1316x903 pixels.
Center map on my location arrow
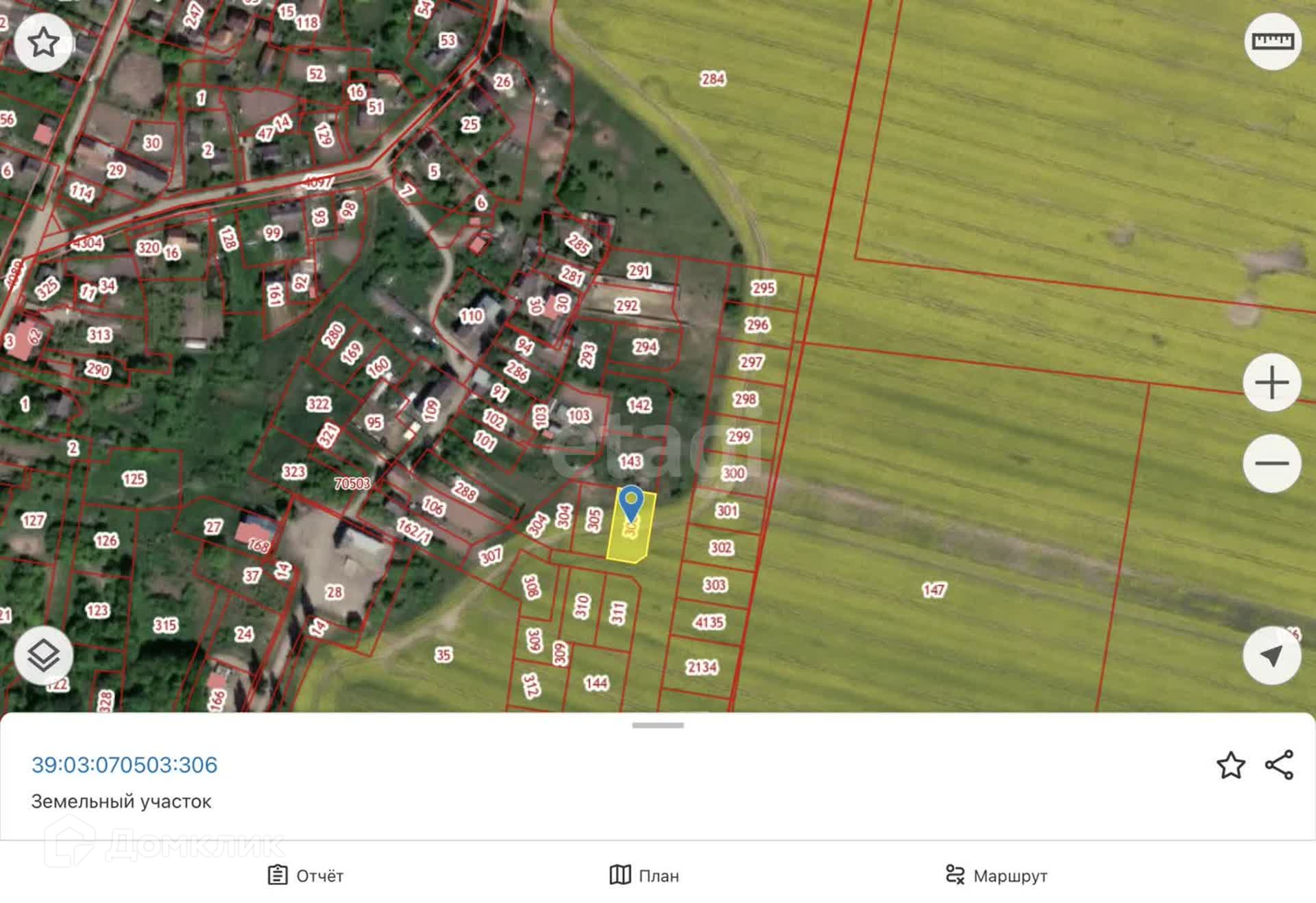[x=1272, y=655]
